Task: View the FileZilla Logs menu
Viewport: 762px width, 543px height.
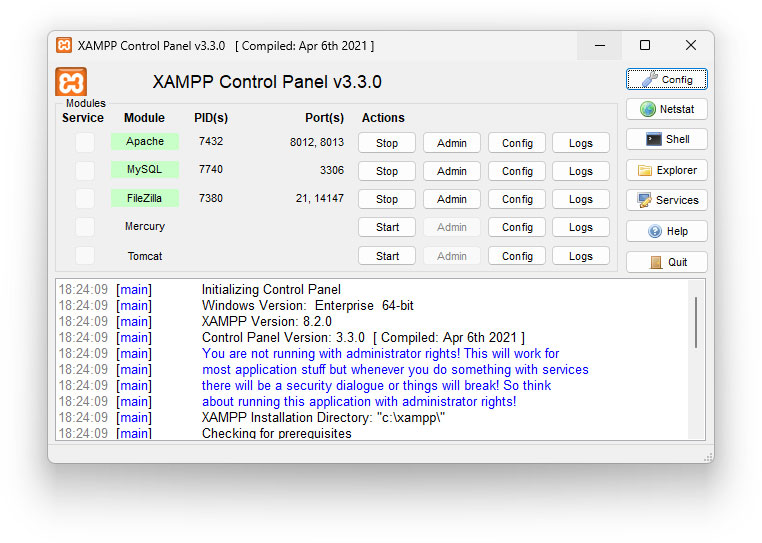Action: pyautogui.click(x=581, y=199)
